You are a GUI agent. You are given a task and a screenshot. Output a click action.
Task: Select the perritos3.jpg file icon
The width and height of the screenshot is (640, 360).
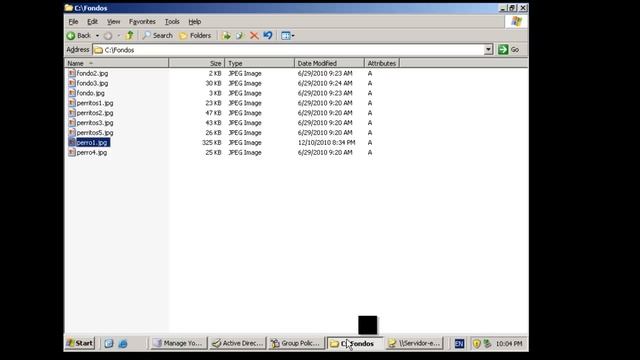click(72, 122)
